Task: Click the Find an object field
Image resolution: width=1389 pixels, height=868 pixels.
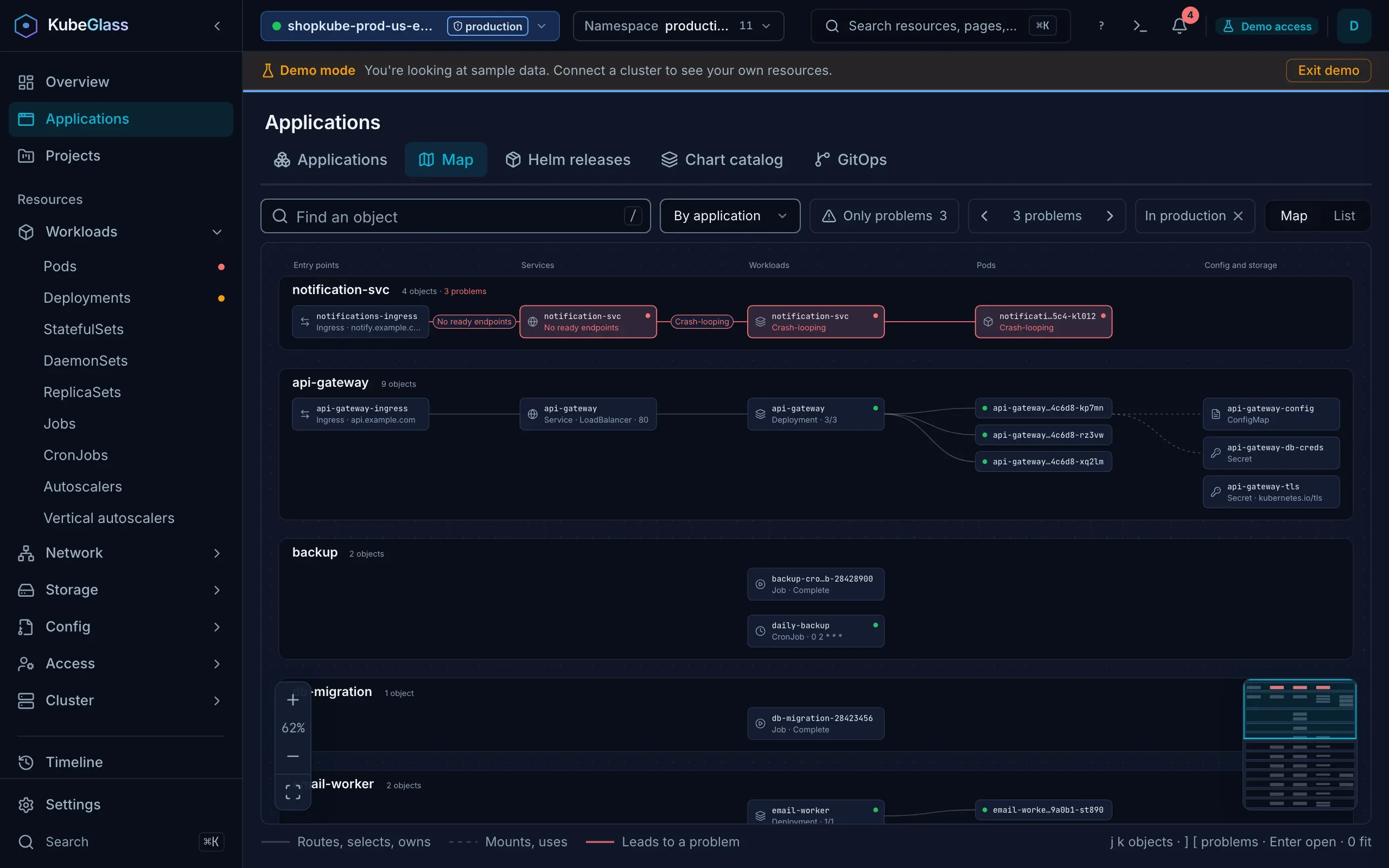Action: tap(455, 216)
